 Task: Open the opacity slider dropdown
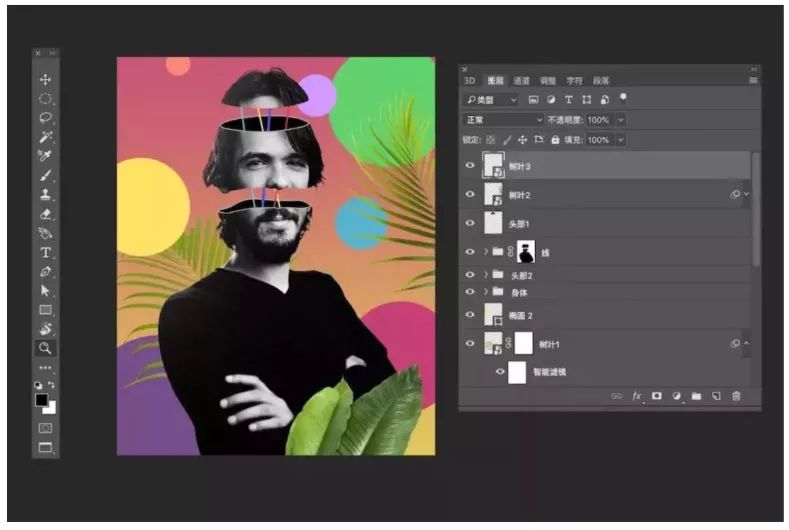[620, 120]
